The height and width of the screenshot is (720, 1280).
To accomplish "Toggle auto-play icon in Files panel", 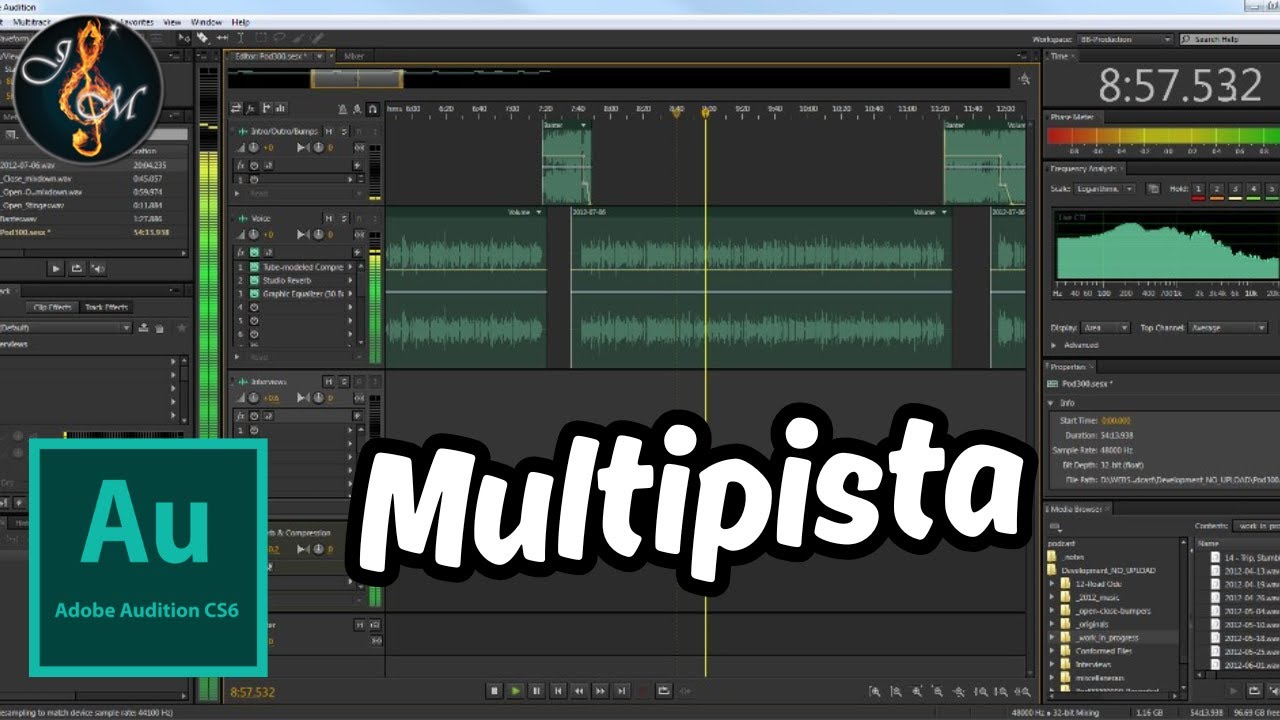I will (98, 268).
